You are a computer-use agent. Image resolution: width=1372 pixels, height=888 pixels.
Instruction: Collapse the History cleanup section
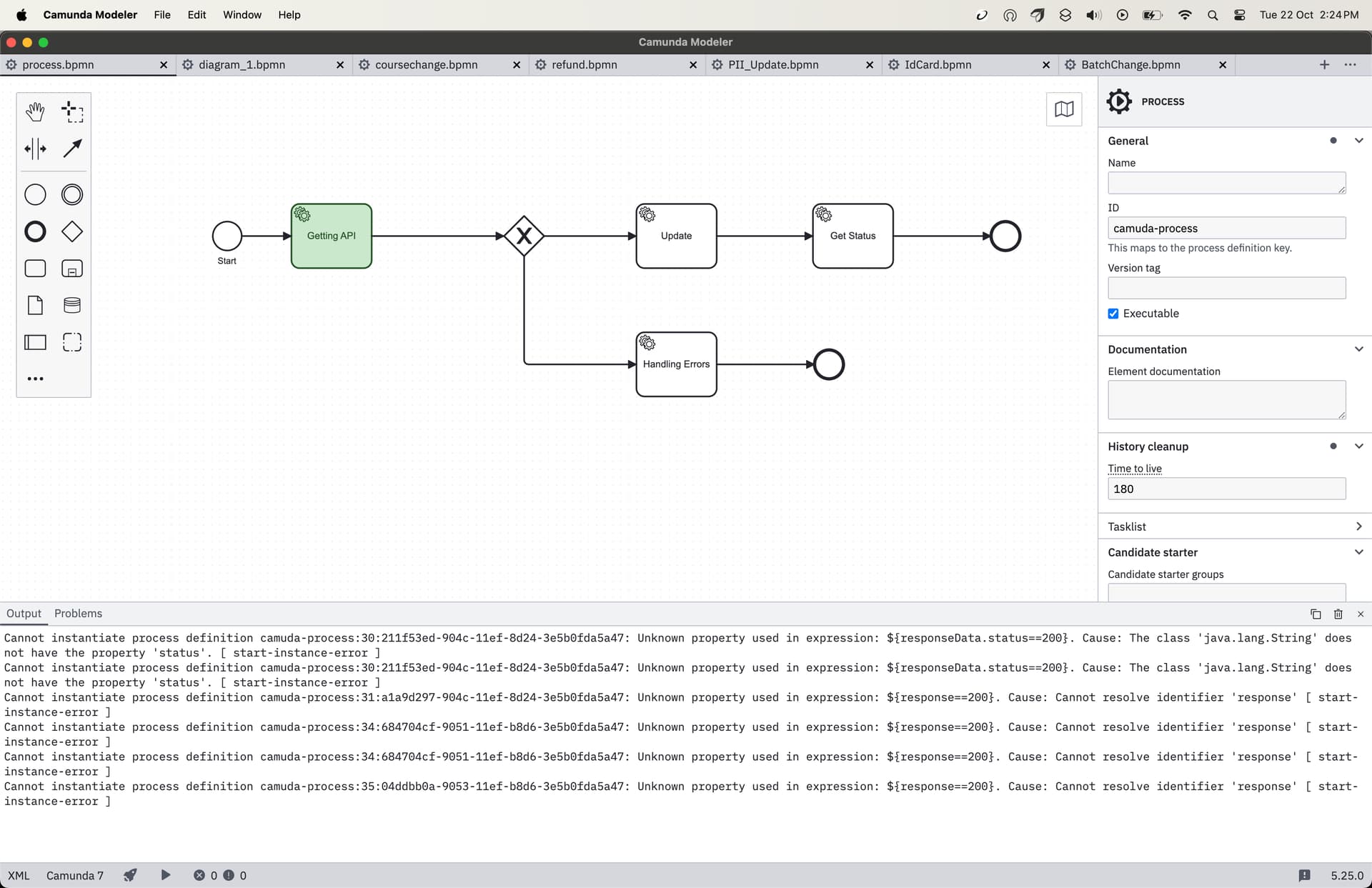tap(1358, 447)
